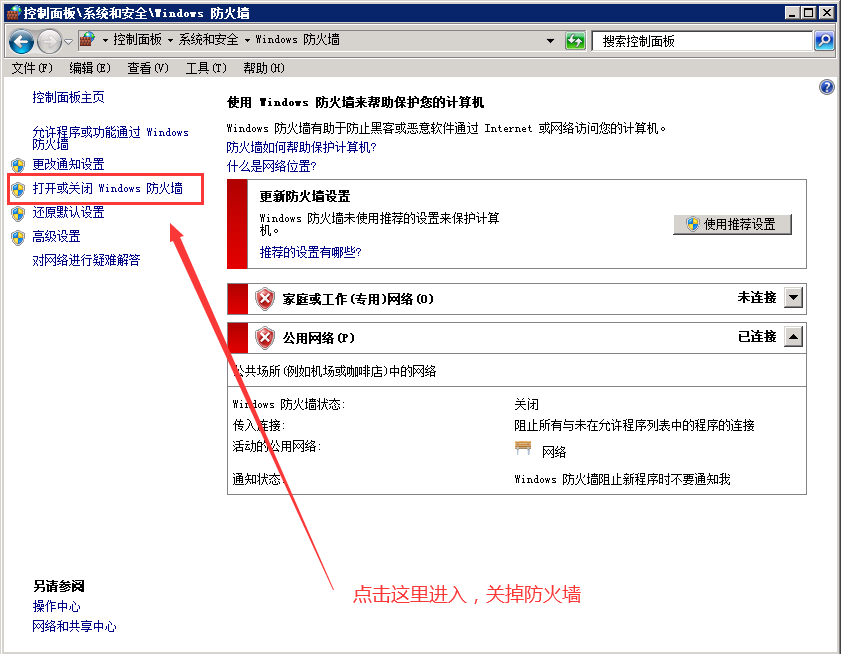Image resolution: width=841 pixels, height=654 pixels.
Task: Click shield icon beside 更改通知设置
Action: click(18, 165)
